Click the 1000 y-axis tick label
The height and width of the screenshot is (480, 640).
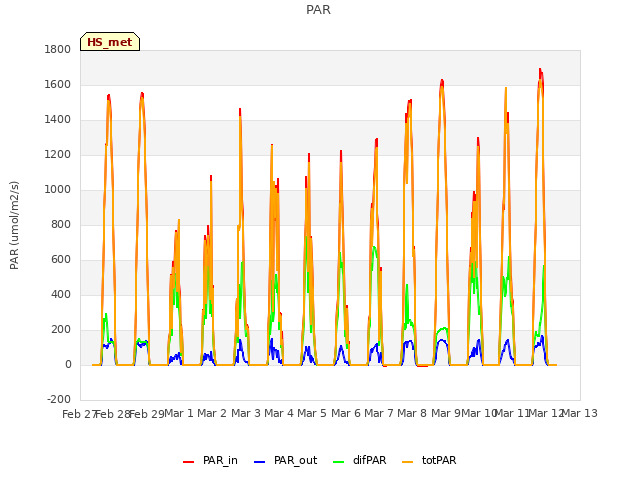(58, 190)
